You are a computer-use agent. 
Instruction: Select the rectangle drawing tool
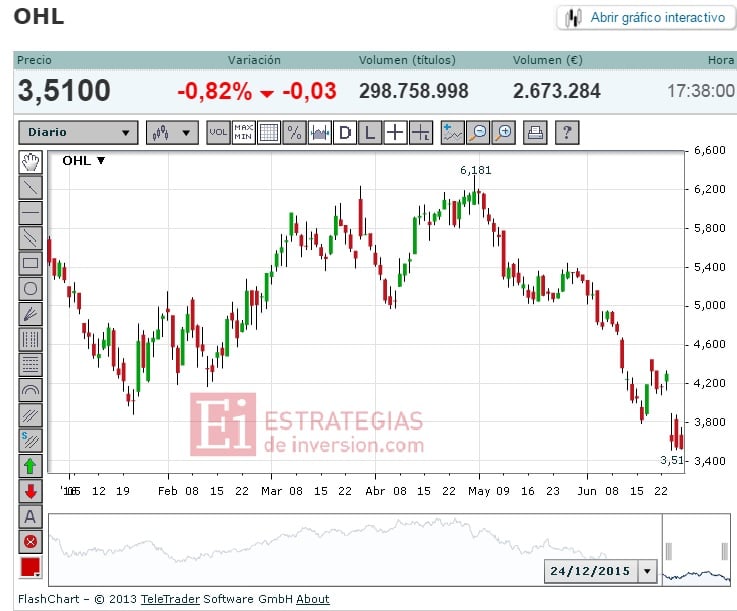coord(31,263)
